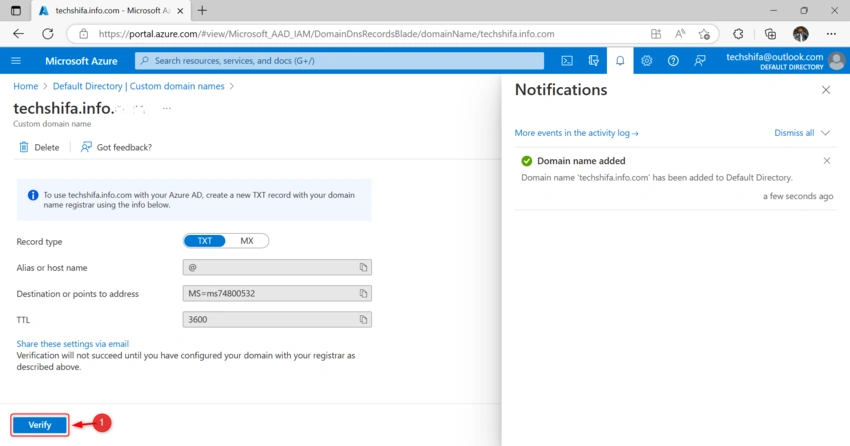Click the Alias or host name field

pos(277,267)
